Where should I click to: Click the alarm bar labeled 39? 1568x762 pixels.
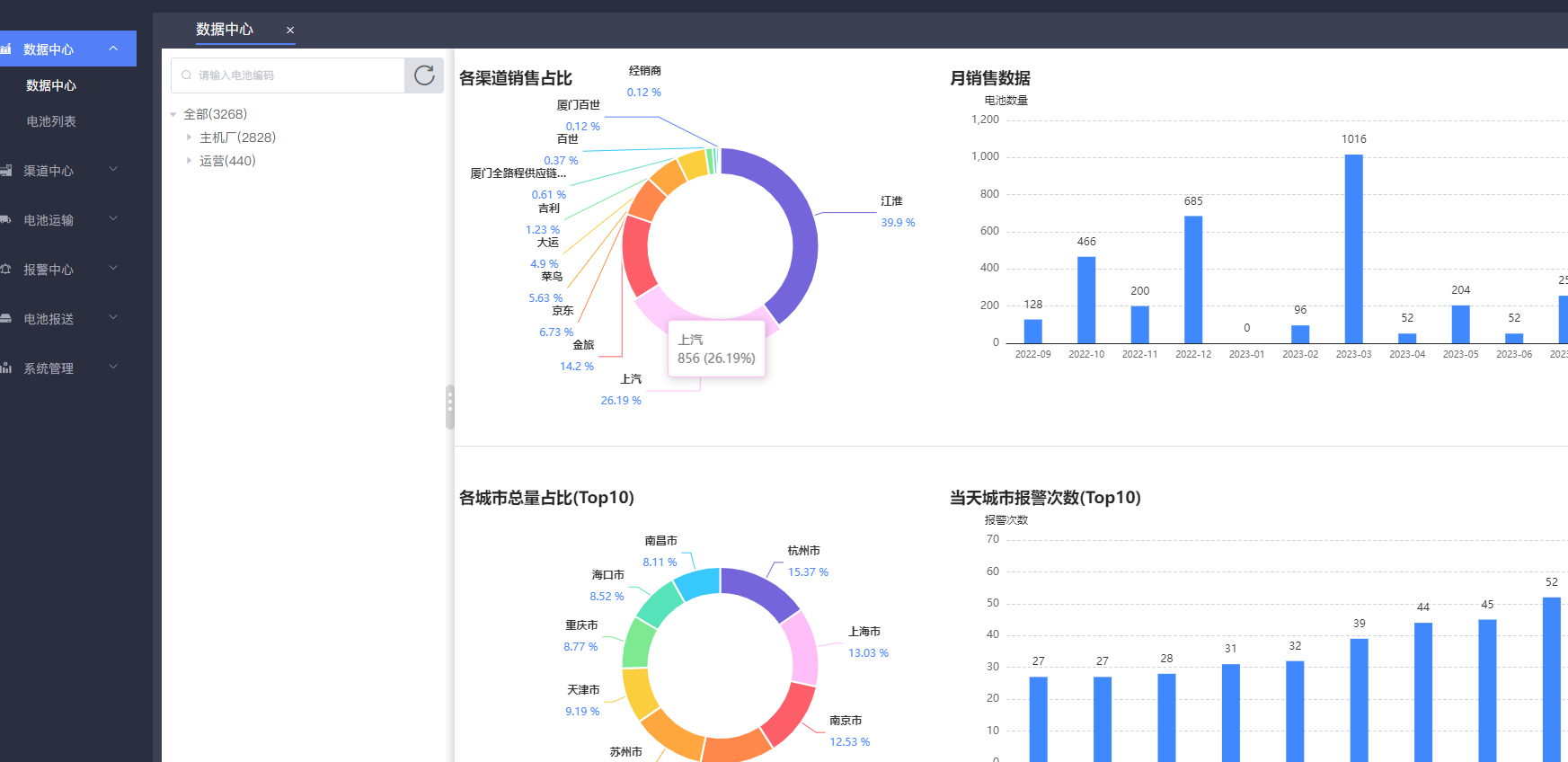[1359, 700]
